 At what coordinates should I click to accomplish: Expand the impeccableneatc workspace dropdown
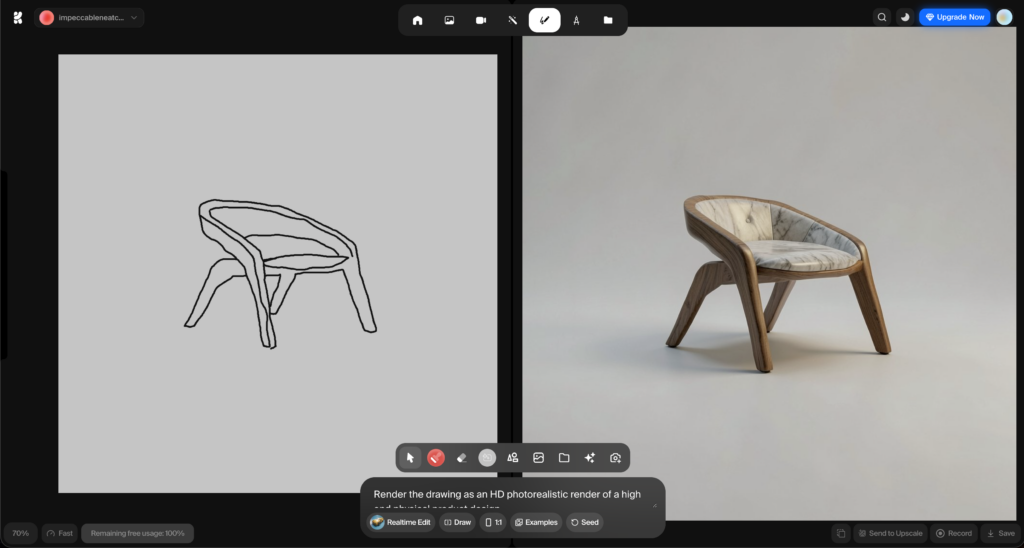click(x=90, y=17)
